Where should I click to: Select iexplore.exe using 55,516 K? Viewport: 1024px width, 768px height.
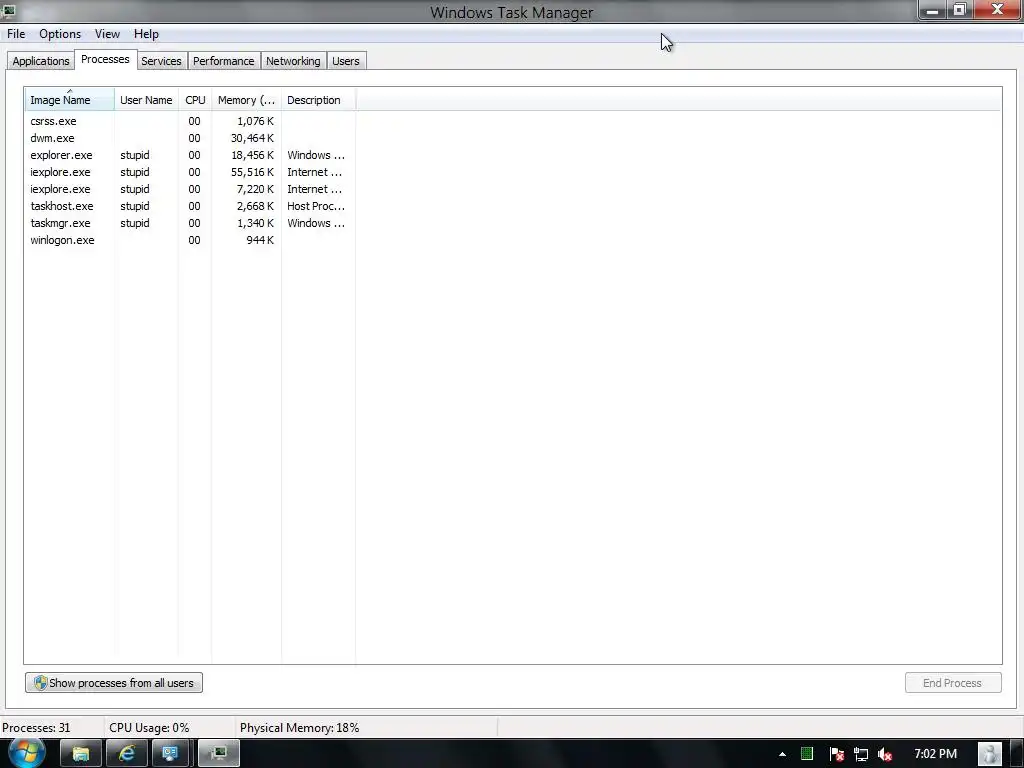tap(189, 172)
